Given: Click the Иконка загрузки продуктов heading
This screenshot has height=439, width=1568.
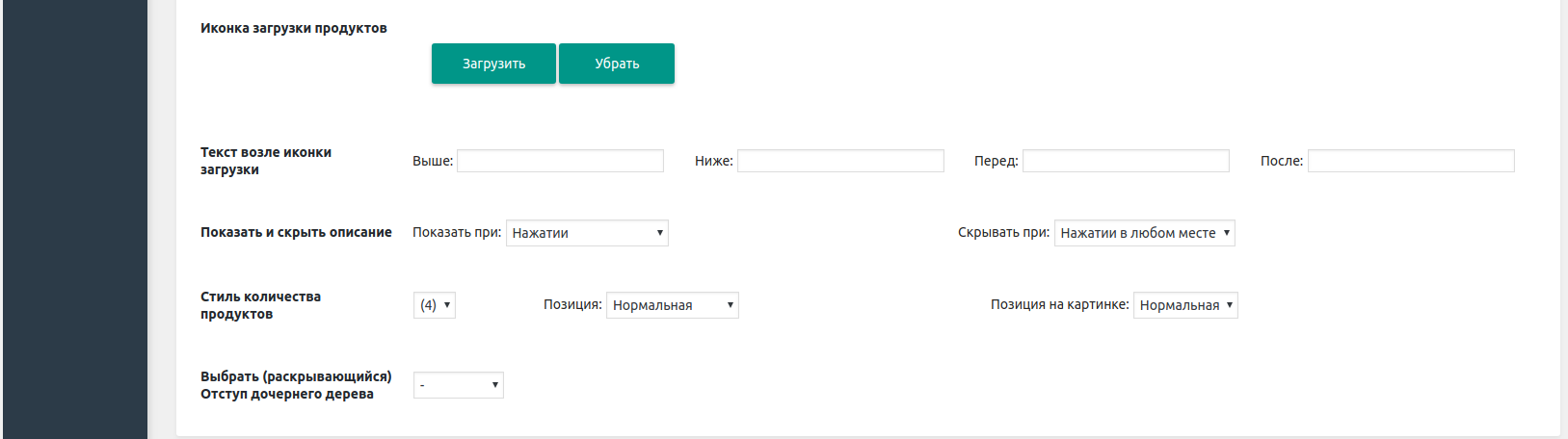Looking at the screenshot, I should tap(294, 28).
